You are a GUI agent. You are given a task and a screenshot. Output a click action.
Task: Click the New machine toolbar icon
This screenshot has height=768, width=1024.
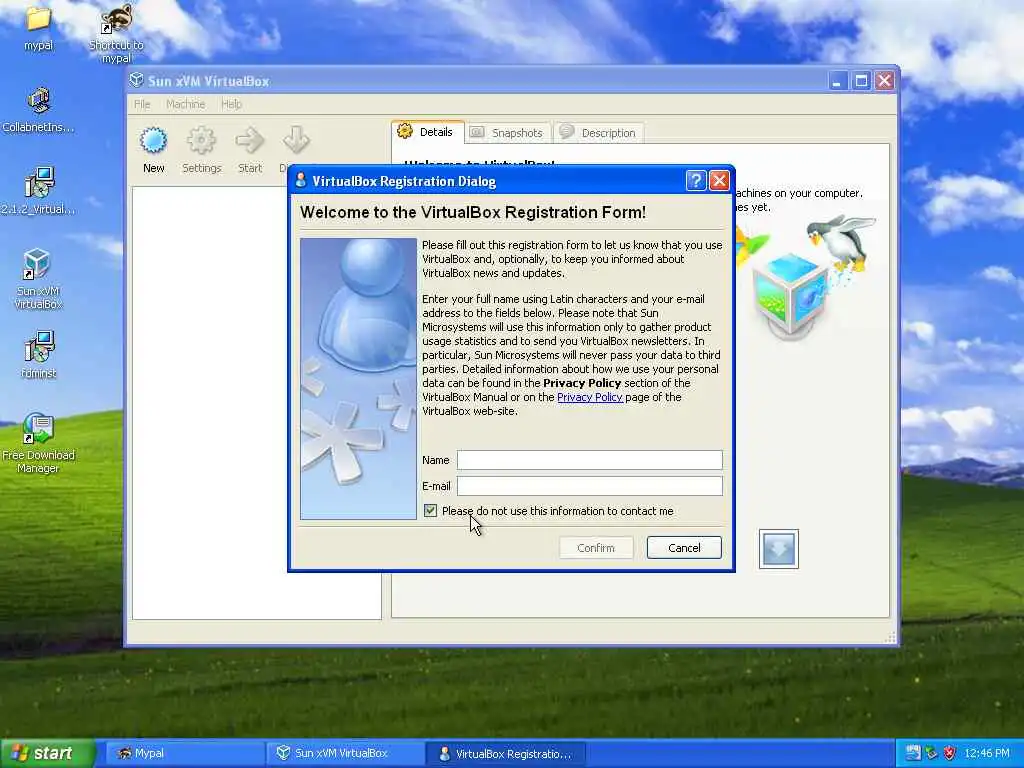click(153, 150)
